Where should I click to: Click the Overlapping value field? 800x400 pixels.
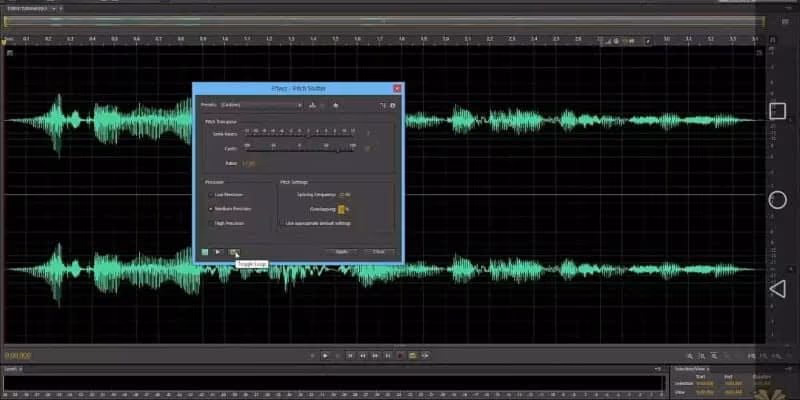(x=341, y=209)
